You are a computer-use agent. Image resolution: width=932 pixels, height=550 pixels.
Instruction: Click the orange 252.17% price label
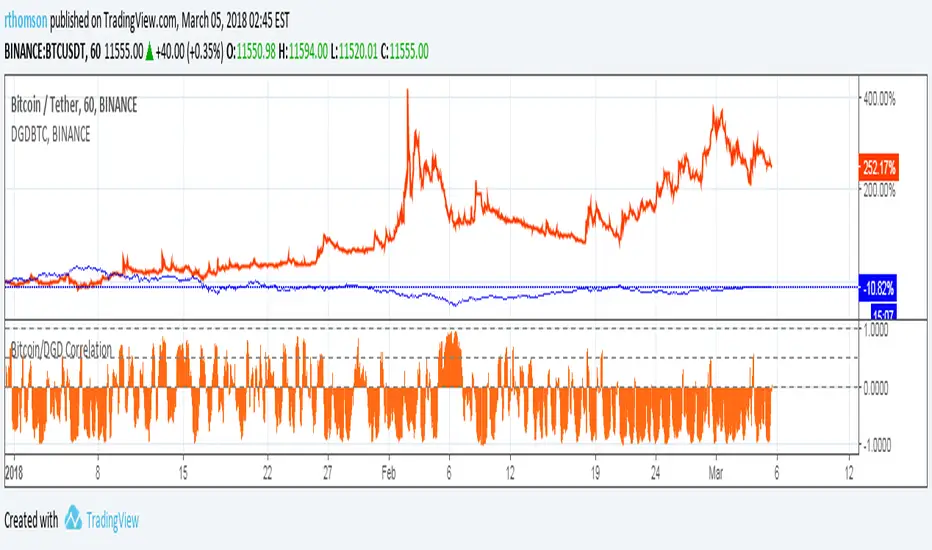click(x=879, y=168)
